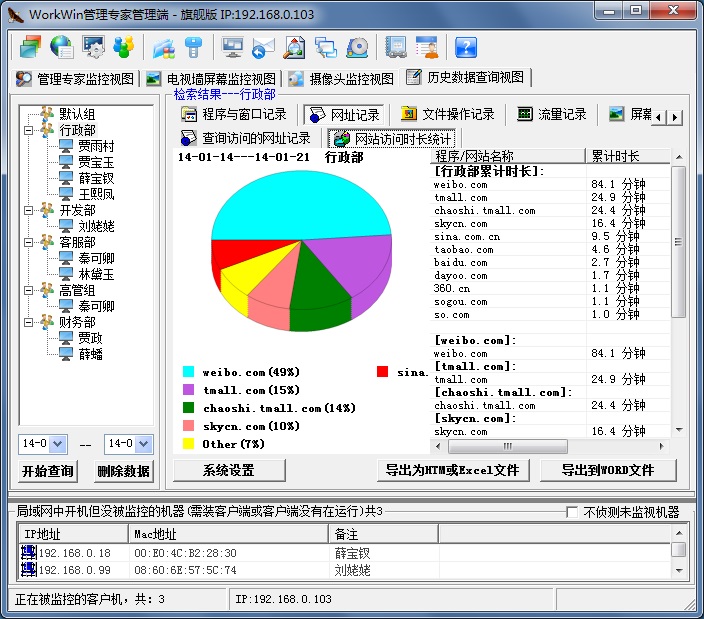Click the icon on 流量记录 tab
Image resolution: width=704 pixels, height=619 pixels.
(525, 114)
